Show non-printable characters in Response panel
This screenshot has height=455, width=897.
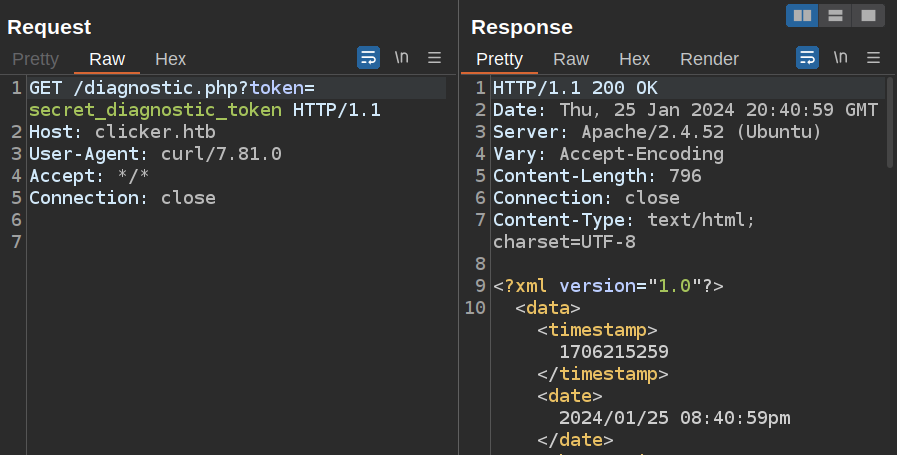[840, 58]
